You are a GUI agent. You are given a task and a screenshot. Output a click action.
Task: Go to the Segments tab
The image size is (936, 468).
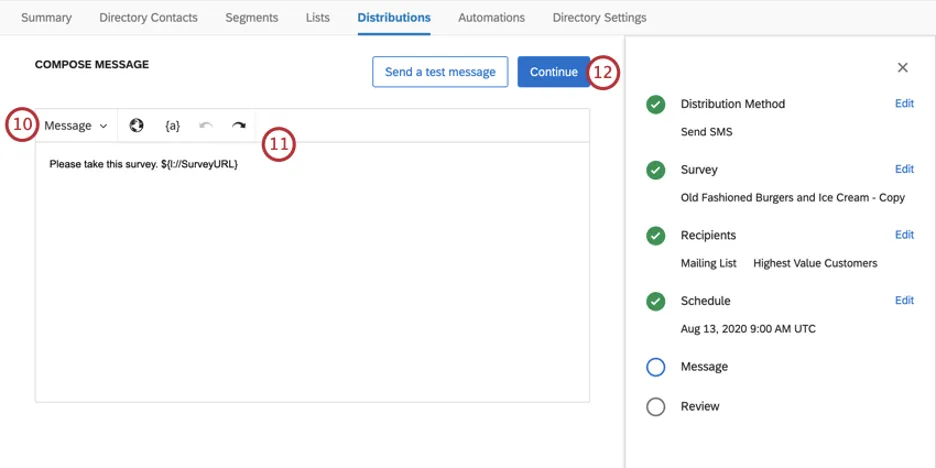[x=252, y=17]
